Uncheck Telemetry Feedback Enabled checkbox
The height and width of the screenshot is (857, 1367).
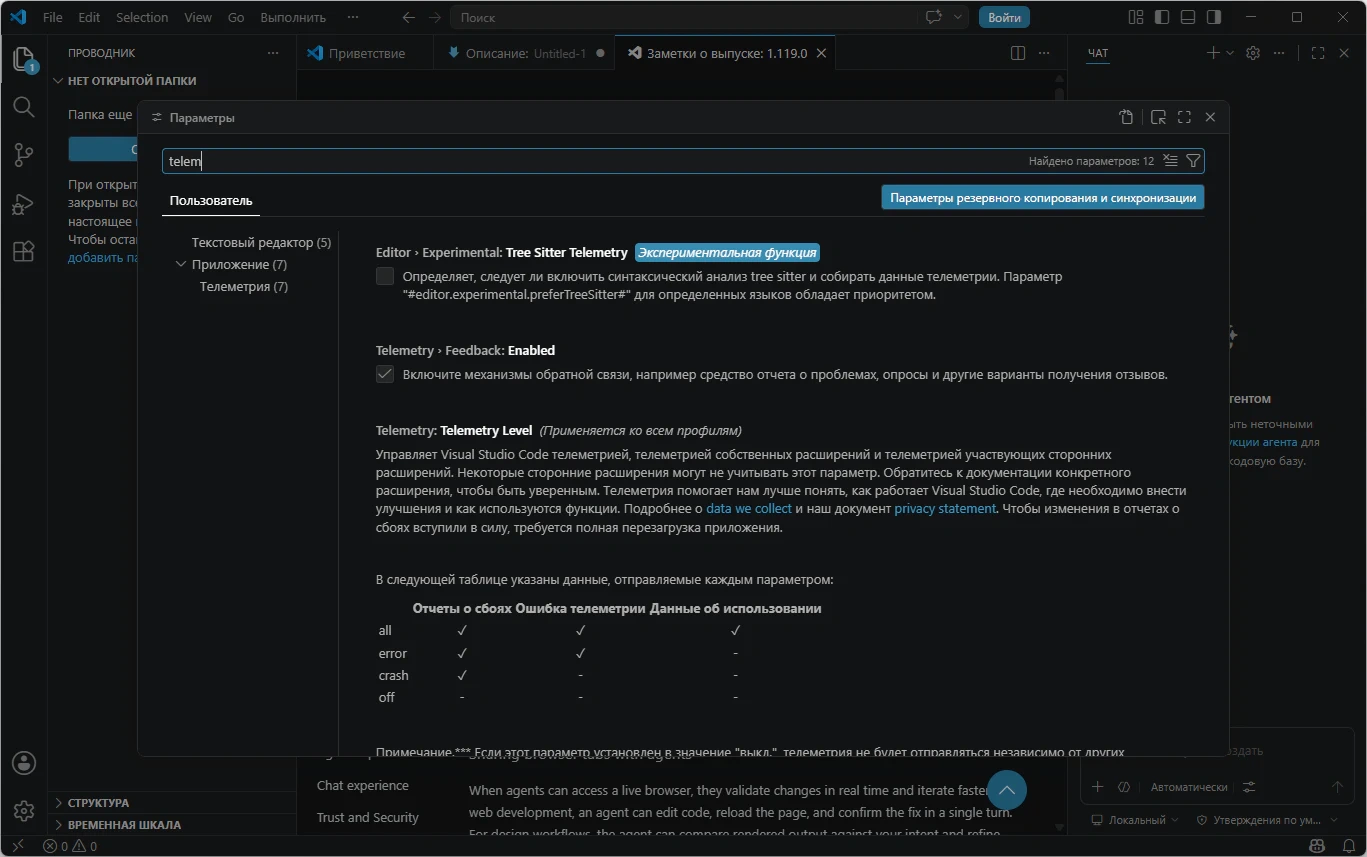point(385,374)
